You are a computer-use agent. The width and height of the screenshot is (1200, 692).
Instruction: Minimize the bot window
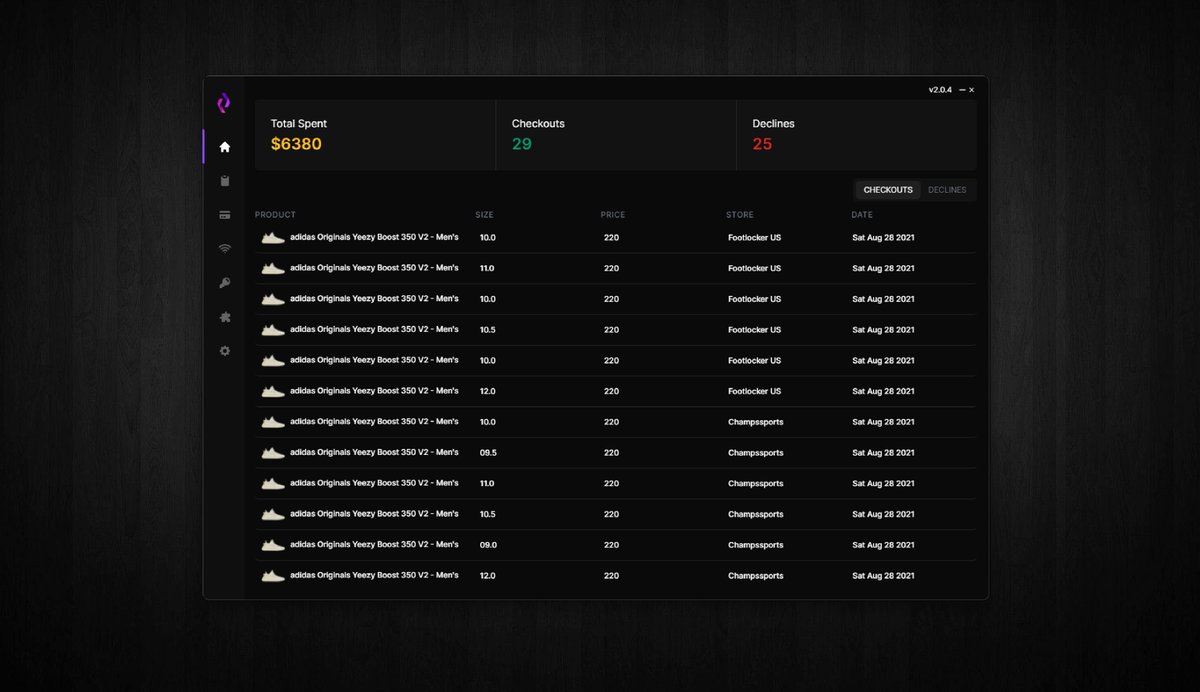point(962,90)
